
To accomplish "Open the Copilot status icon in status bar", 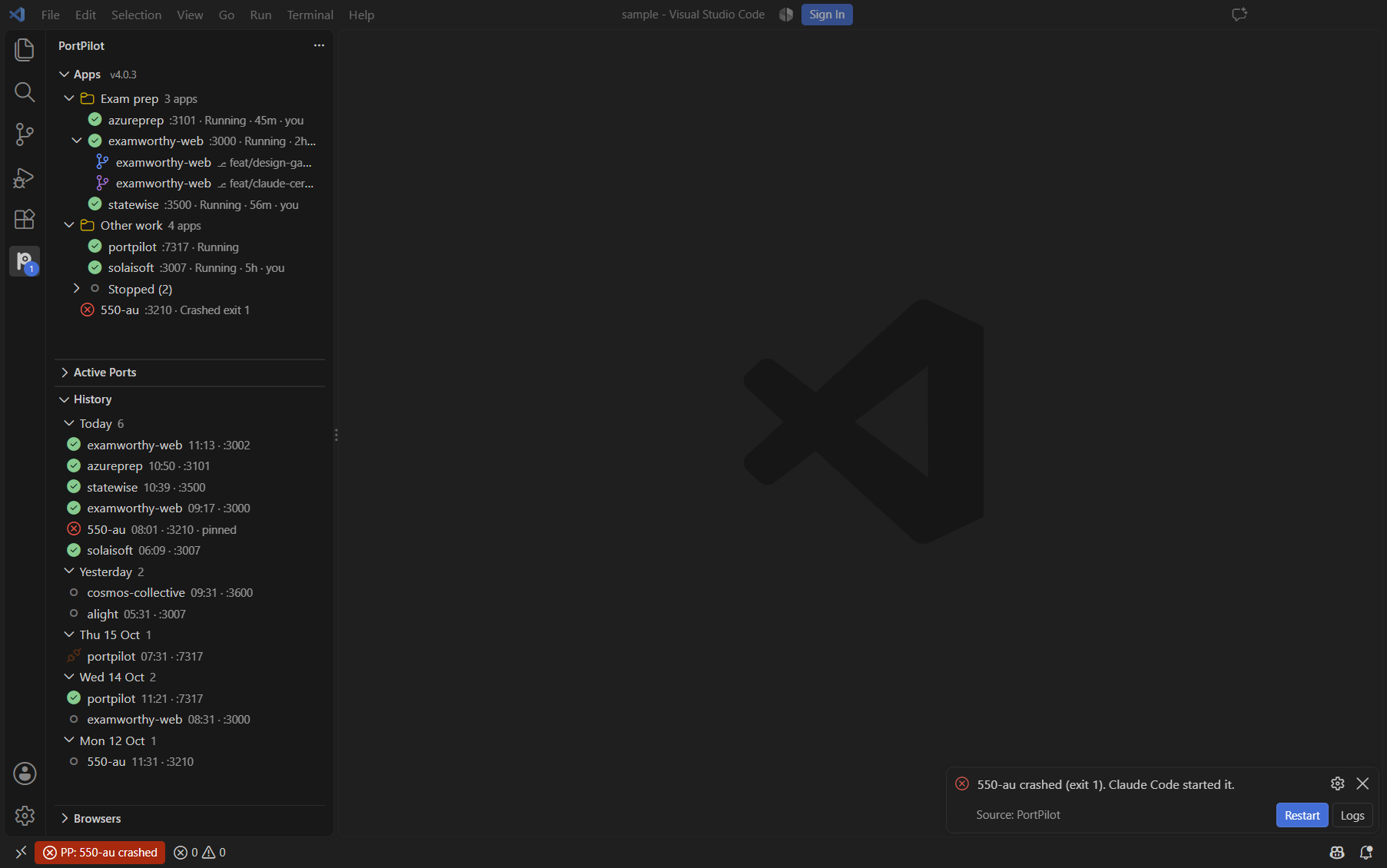I will 1337,852.
